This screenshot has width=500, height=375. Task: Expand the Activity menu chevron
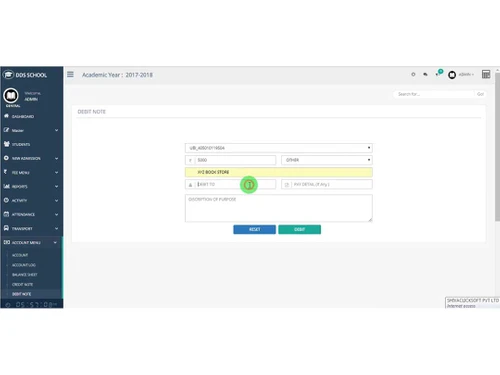(56, 200)
